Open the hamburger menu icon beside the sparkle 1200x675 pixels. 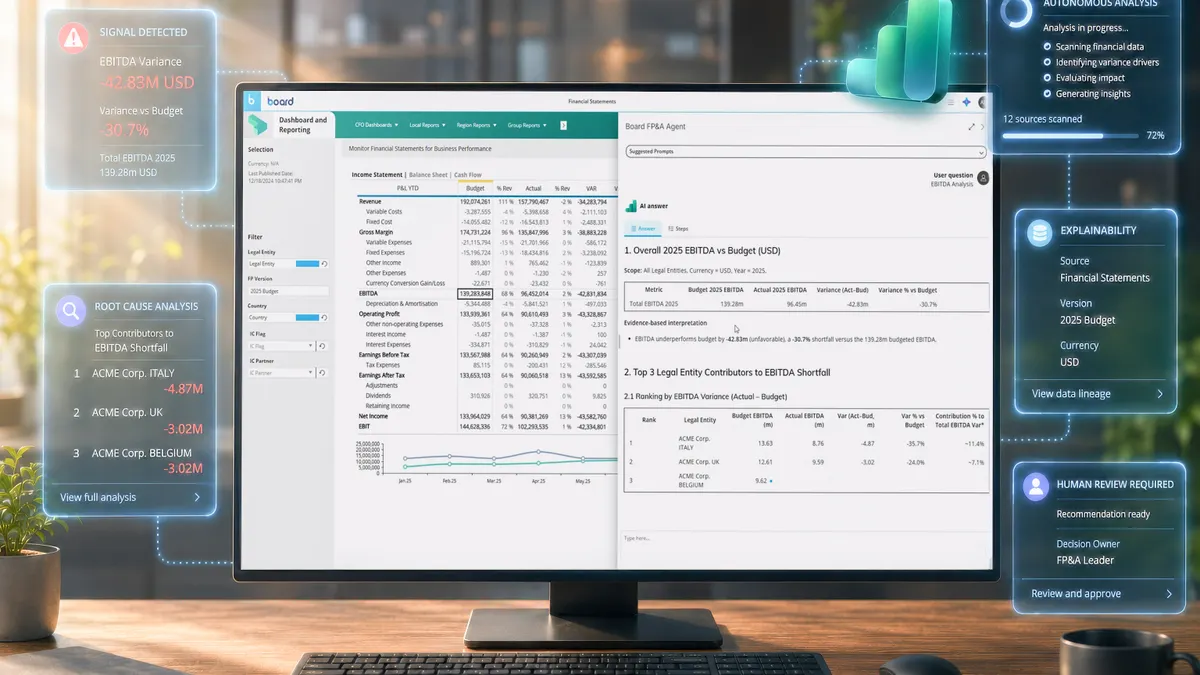(x=950, y=102)
